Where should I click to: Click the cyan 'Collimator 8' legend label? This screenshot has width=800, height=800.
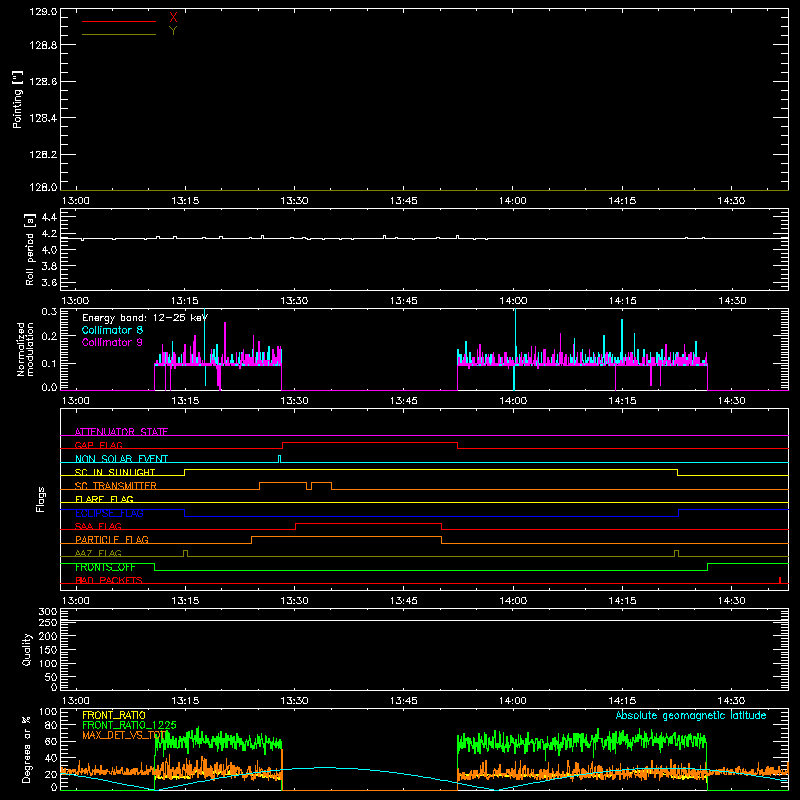[112, 330]
